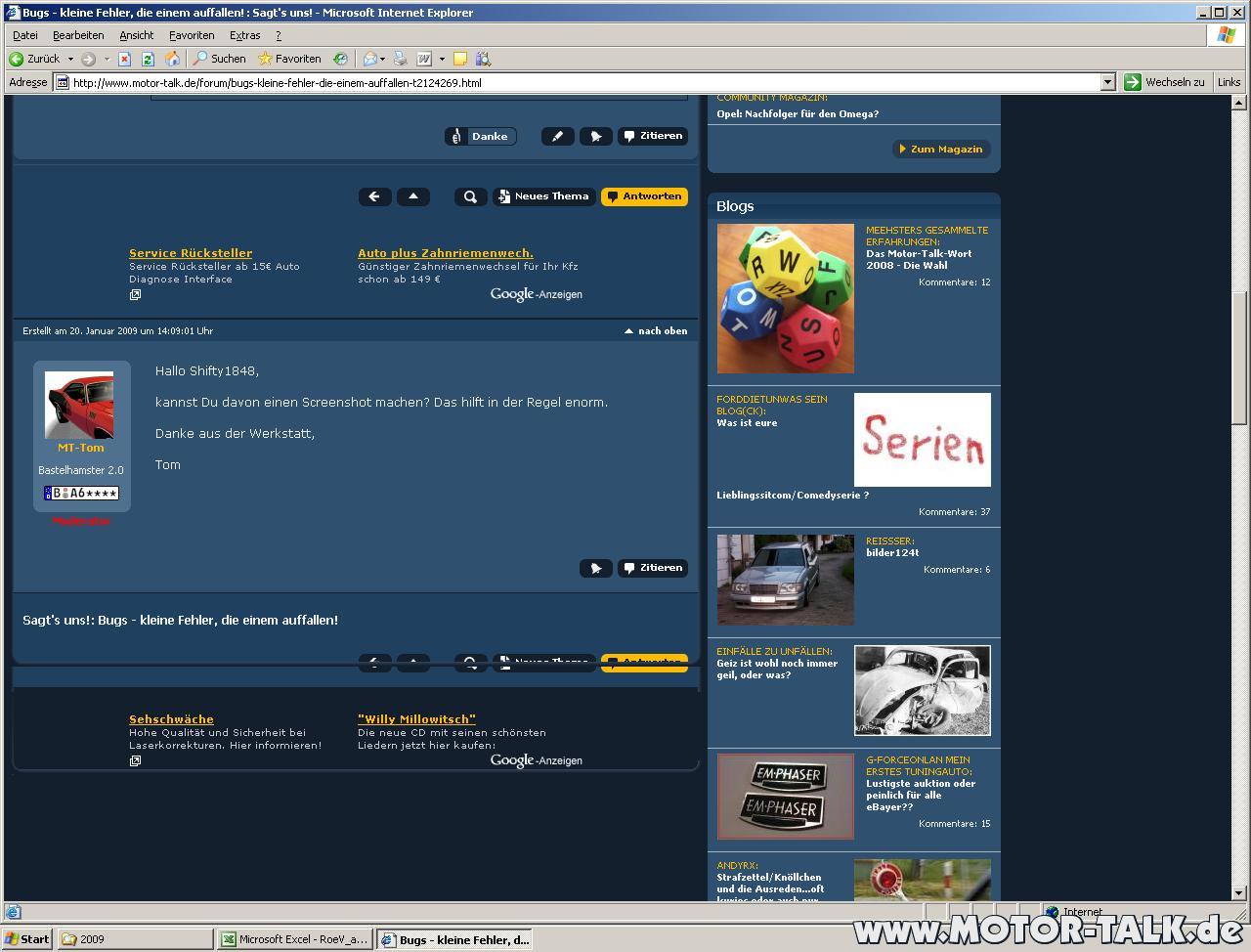Click the license plate badge under MT-Tom

click(81, 494)
